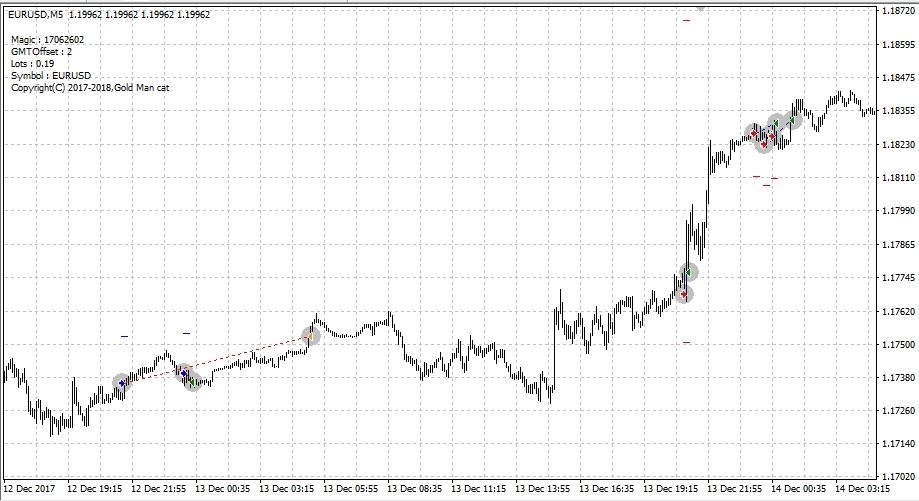Viewport: 919px width, 501px height.
Task: Click the '12 Dec 19:15' time label
Action: (x=95, y=489)
